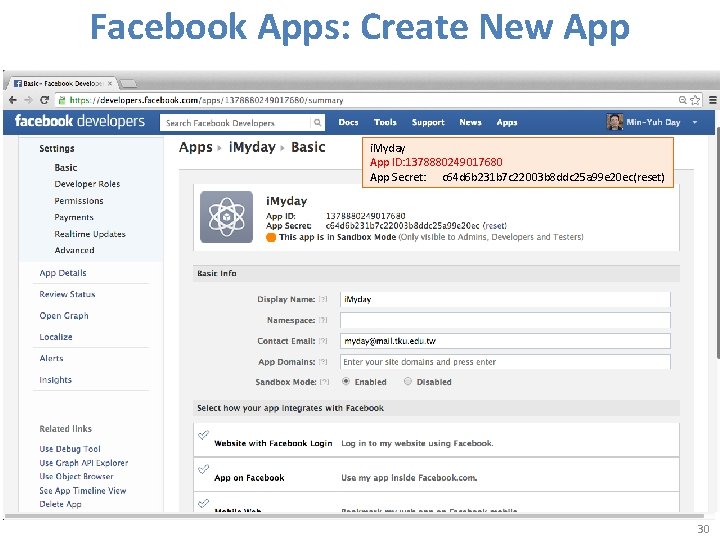Expand the App on Facebook option
Image resolution: width=720 pixels, height=540 pixels.
point(436,474)
